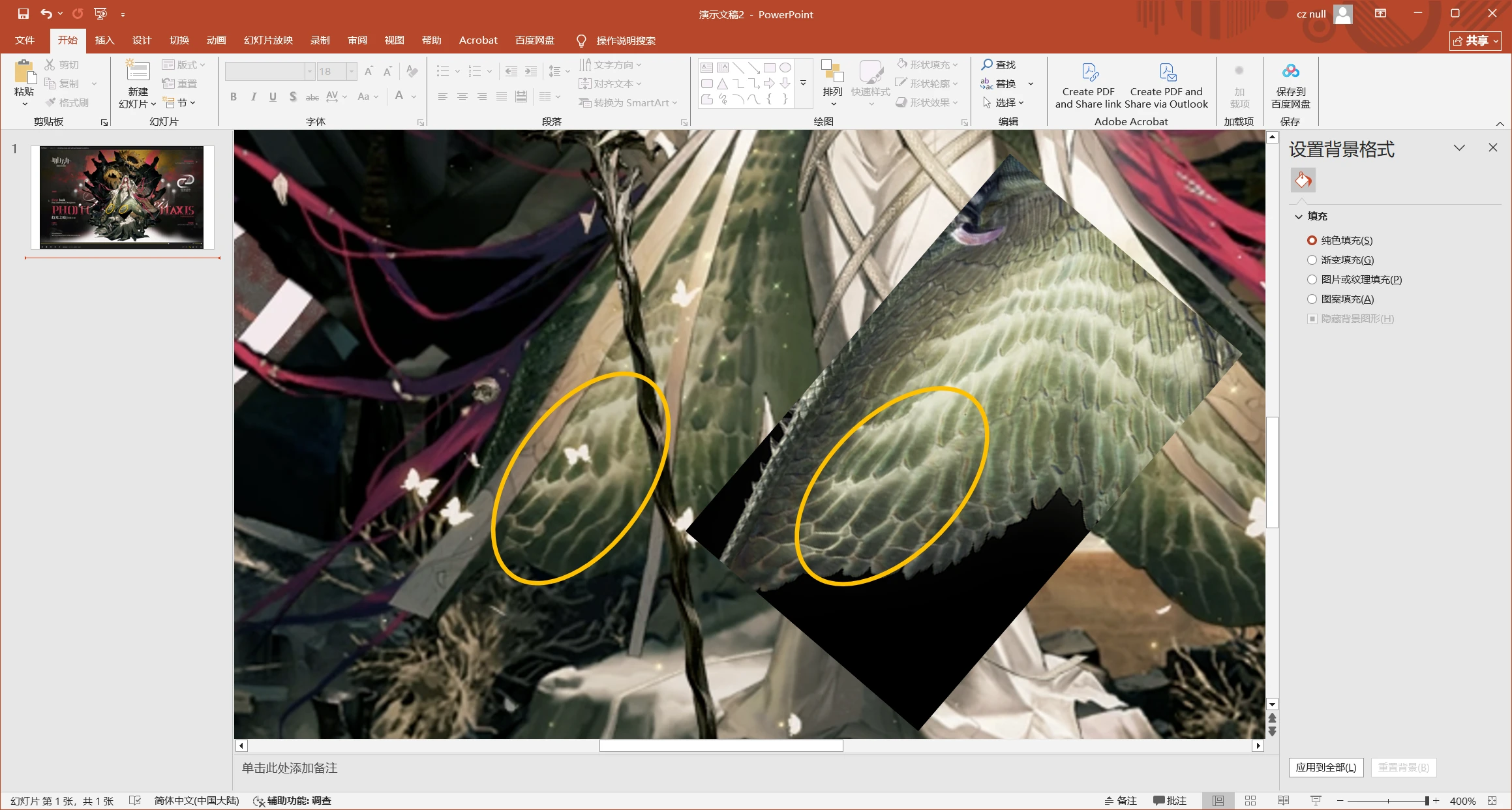Switch to Reading view icon
1512x810 pixels.
pos(1283,801)
